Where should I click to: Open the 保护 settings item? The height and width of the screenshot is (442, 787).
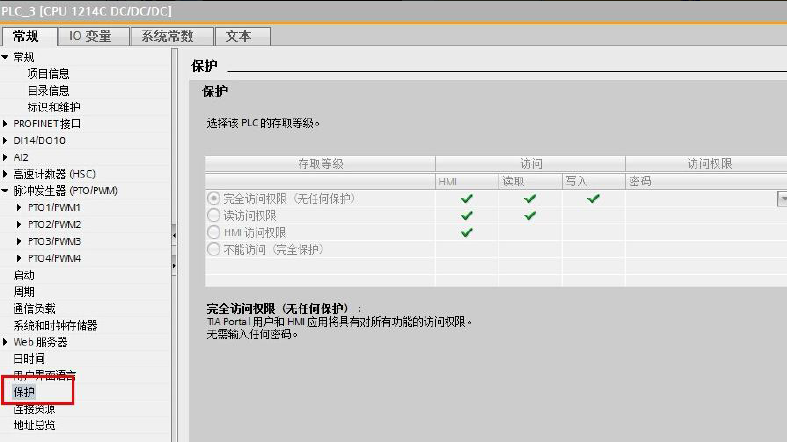tap(24, 392)
